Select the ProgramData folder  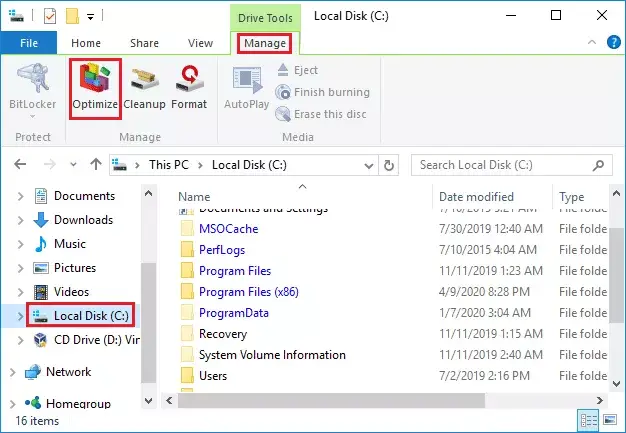tap(234, 312)
